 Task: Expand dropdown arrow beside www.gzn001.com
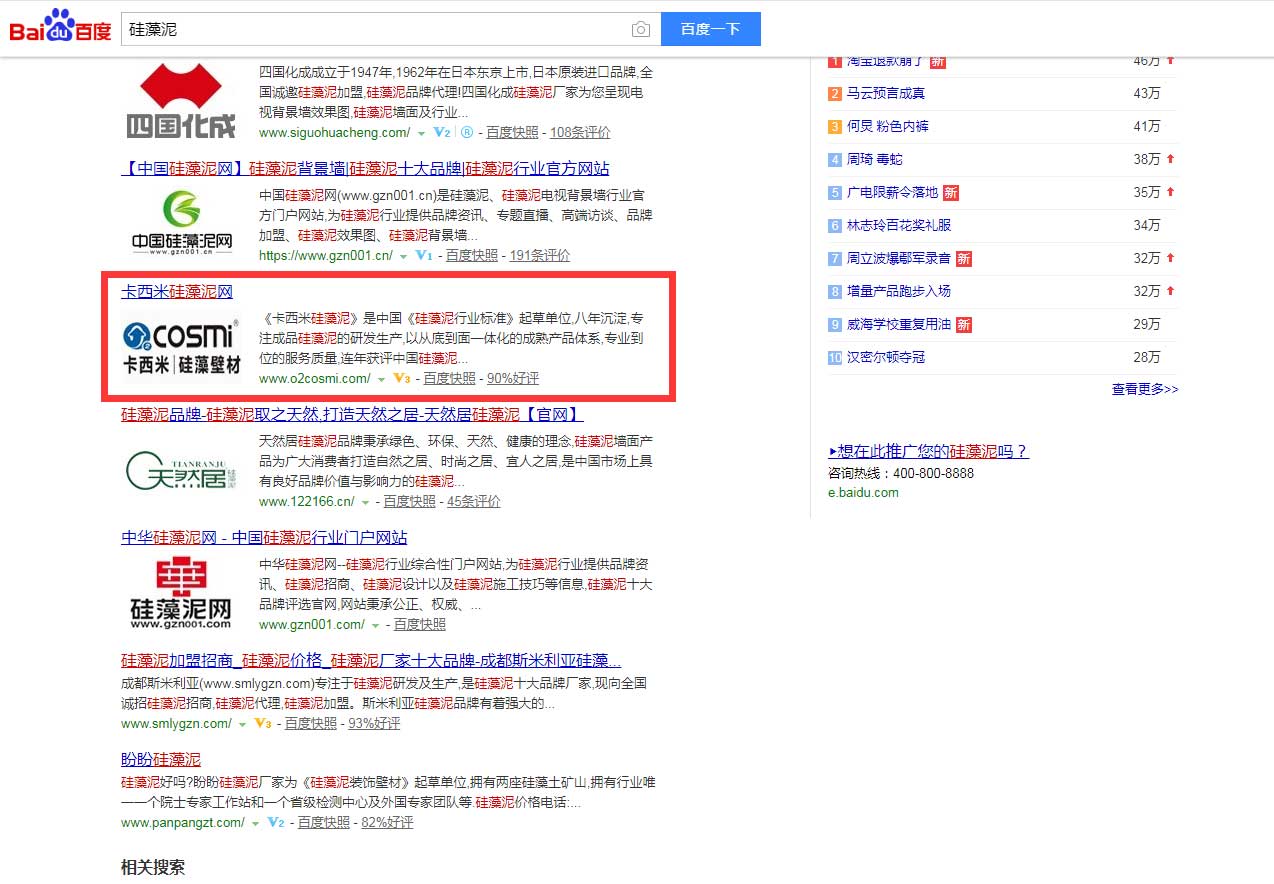tap(376, 626)
